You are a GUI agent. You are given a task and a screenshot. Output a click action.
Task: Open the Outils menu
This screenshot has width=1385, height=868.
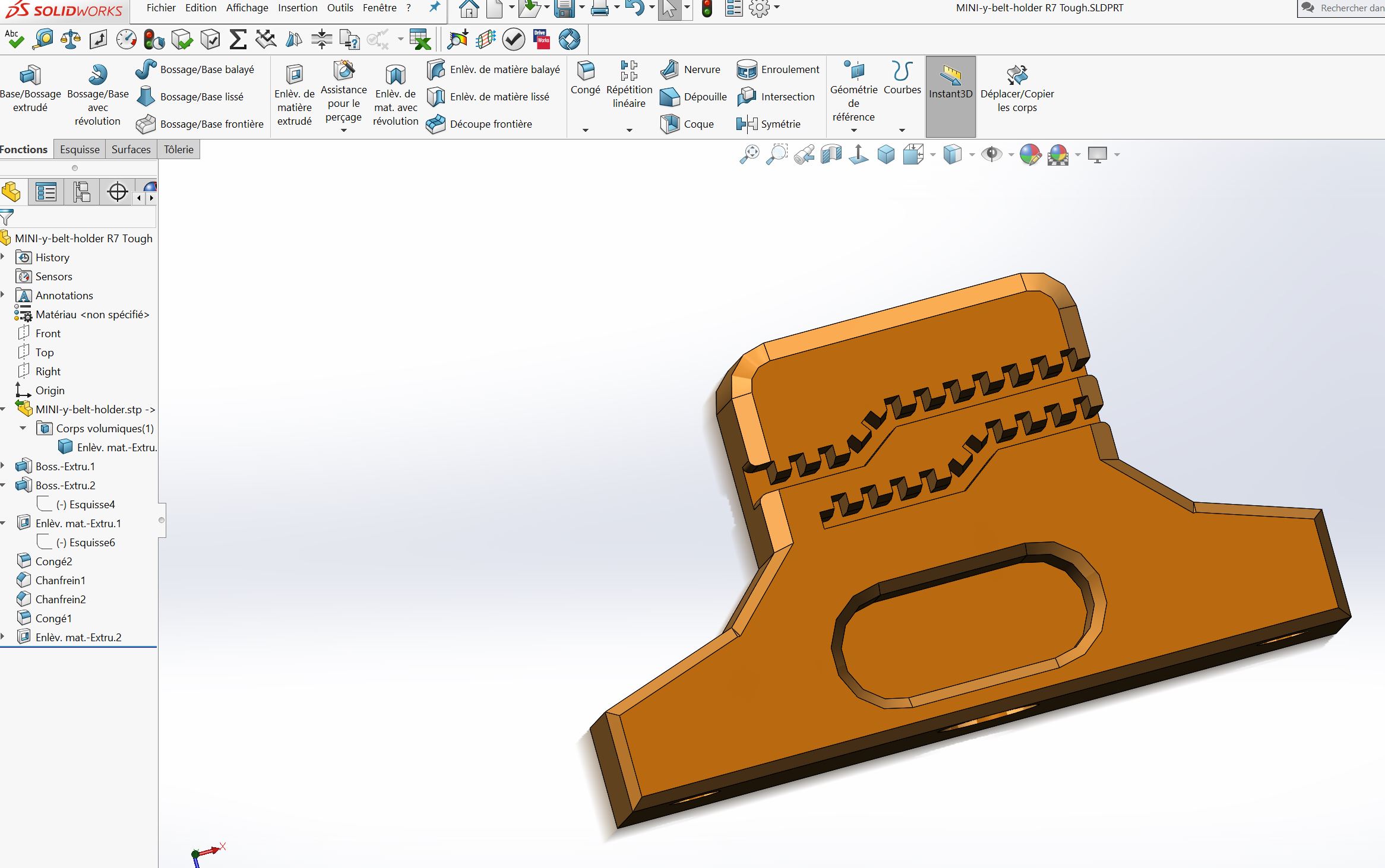(340, 8)
